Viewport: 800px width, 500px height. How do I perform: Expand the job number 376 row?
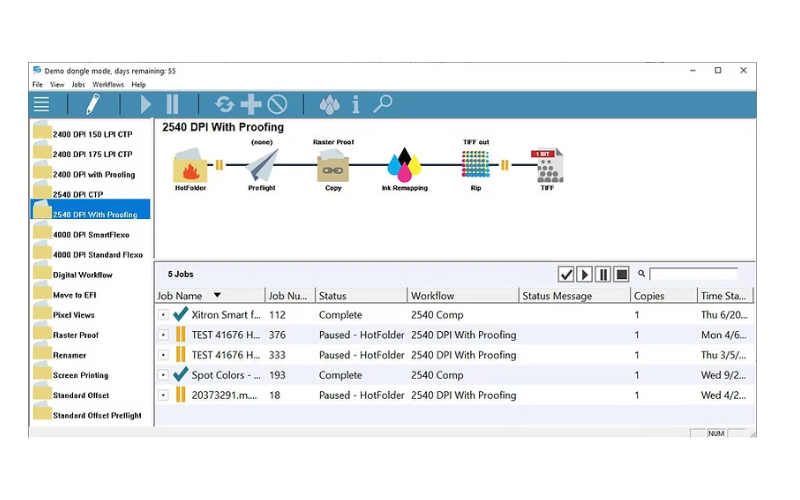pyautogui.click(x=163, y=335)
